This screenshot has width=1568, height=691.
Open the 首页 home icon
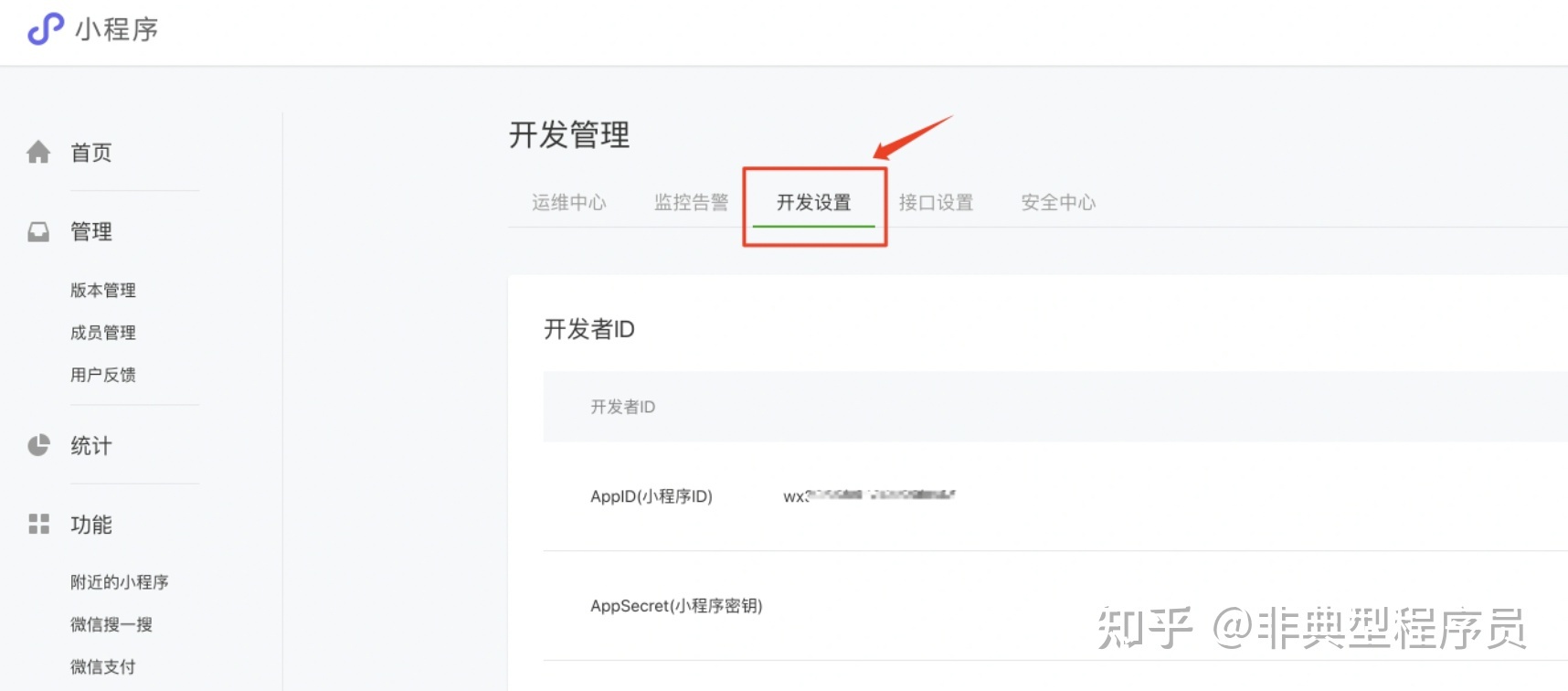[x=38, y=152]
